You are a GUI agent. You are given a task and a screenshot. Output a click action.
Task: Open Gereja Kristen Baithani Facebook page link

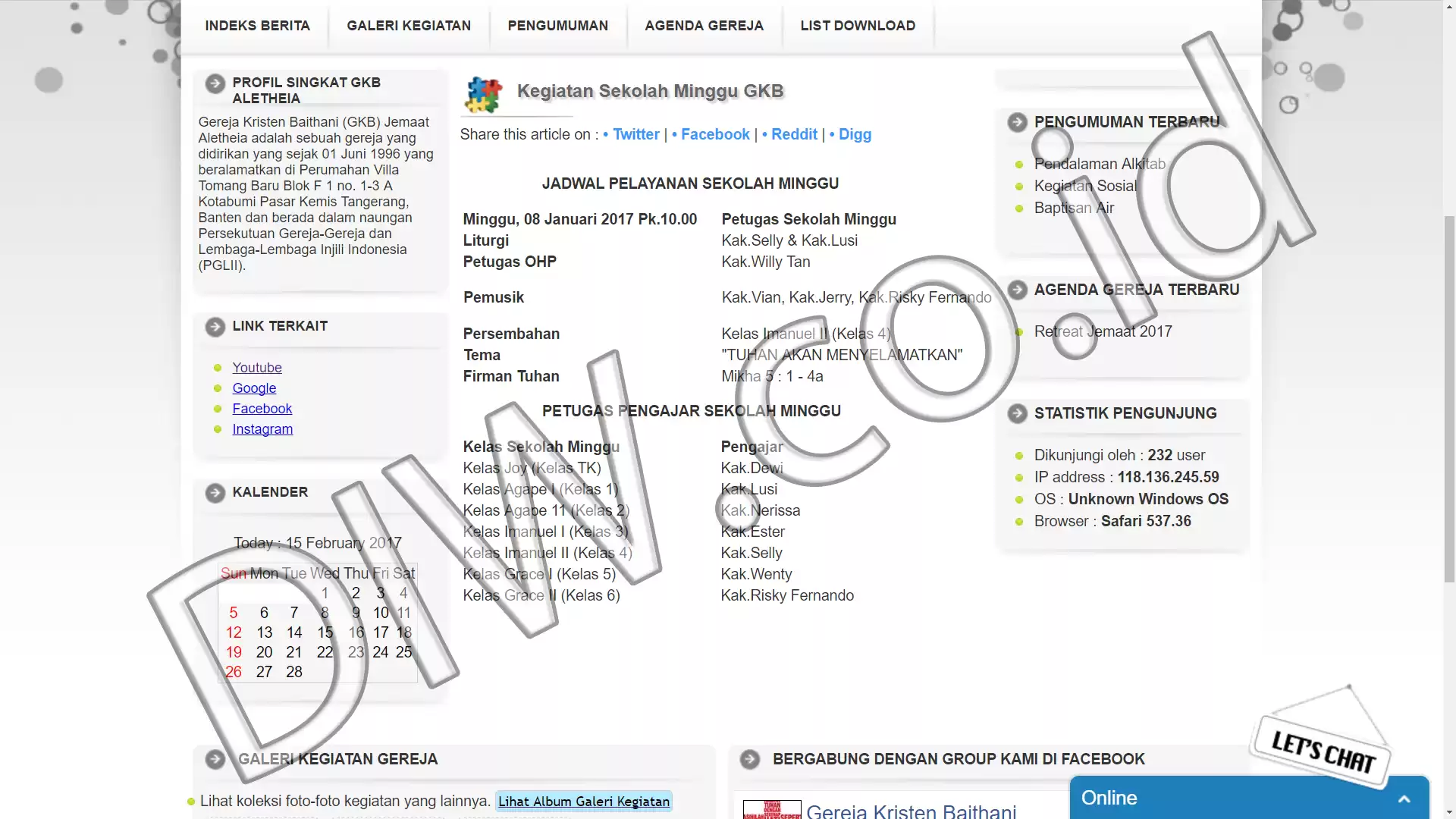coord(911,810)
